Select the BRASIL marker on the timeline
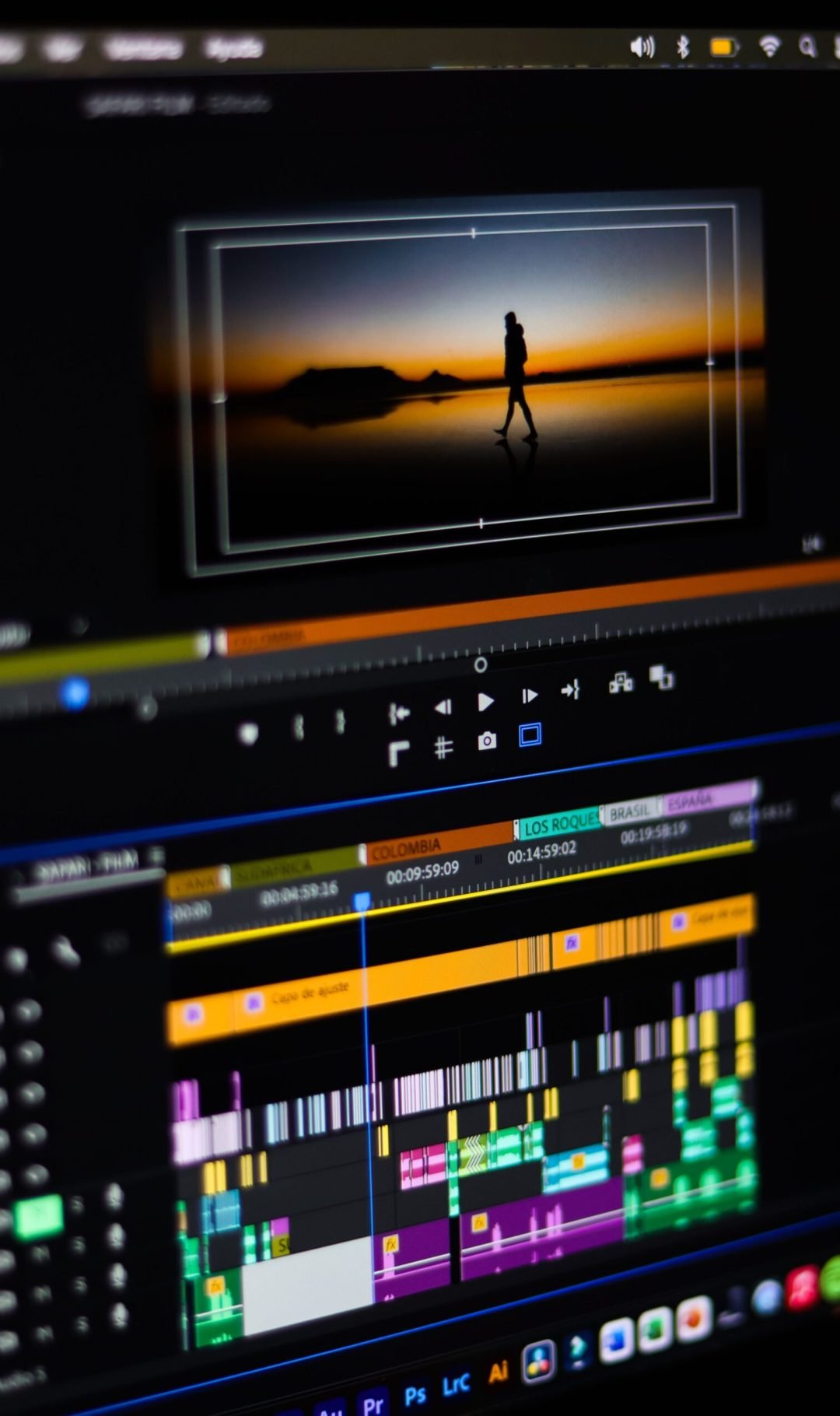The image size is (840, 1416). click(631, 812)
